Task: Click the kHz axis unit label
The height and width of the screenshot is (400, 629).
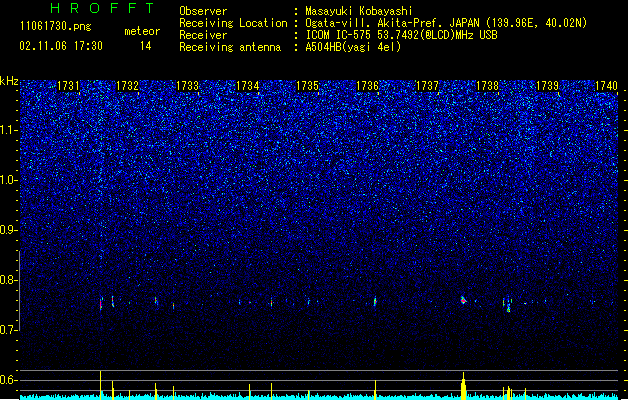Action: tap(9, 81)
